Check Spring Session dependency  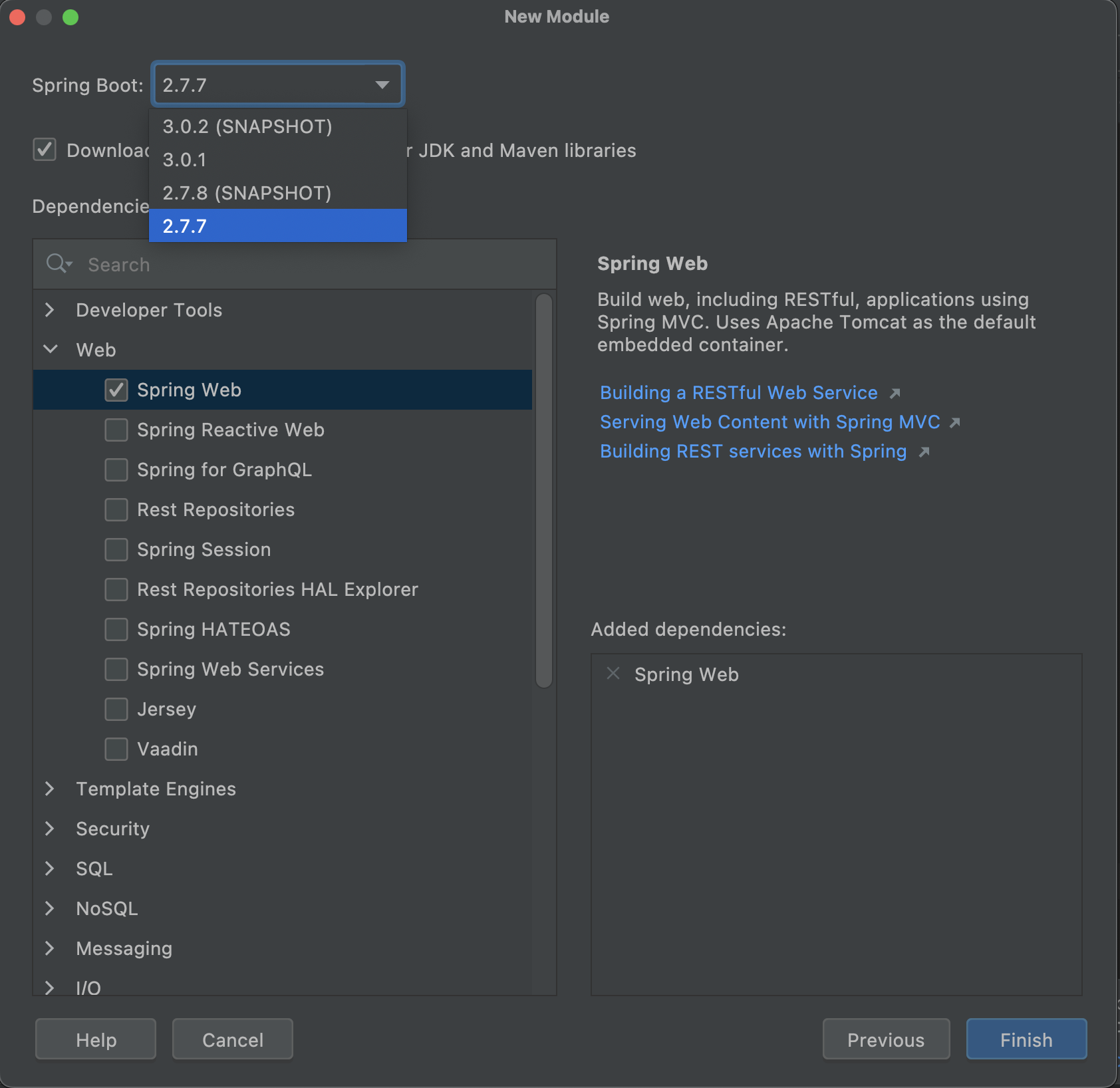[x=116, y=549]
